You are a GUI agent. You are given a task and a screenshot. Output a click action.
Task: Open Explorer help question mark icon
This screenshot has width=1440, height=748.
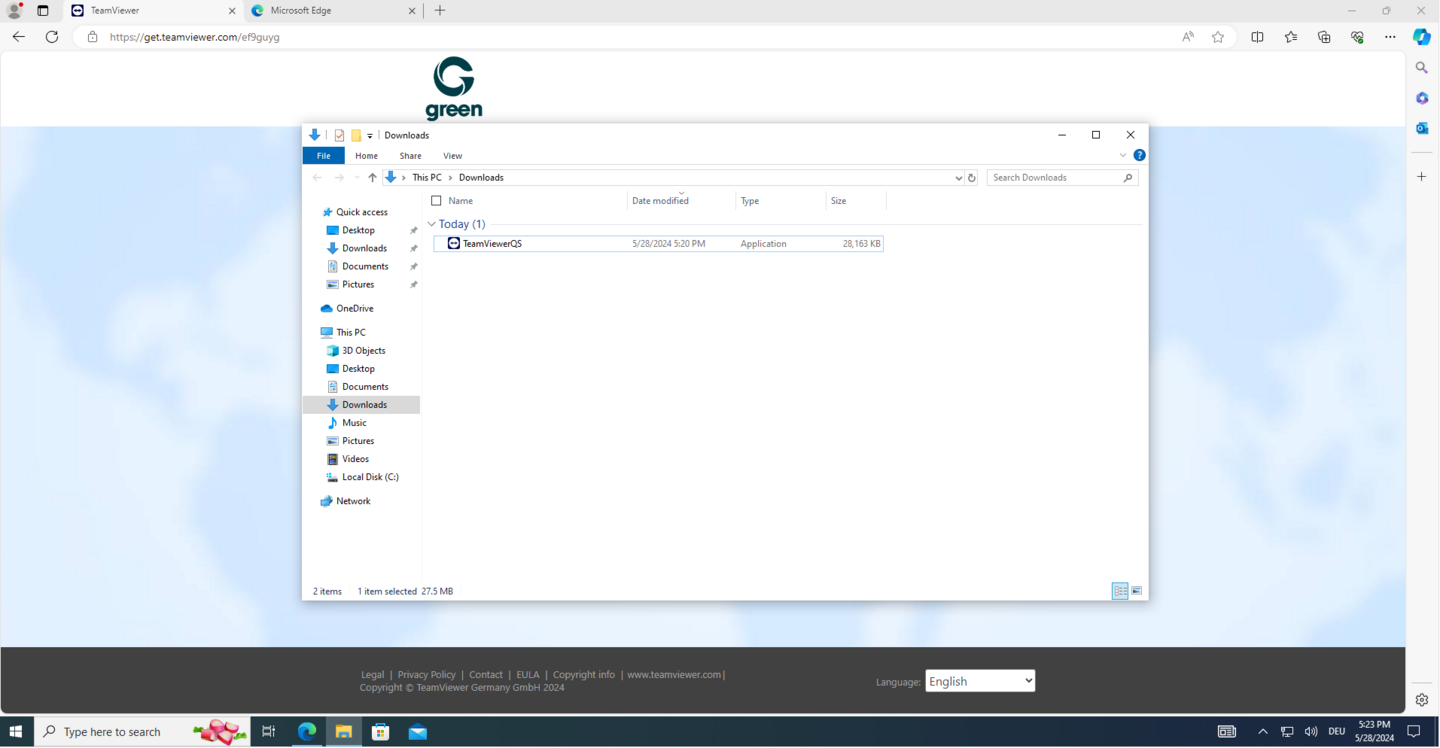[x=1139, y=156]
